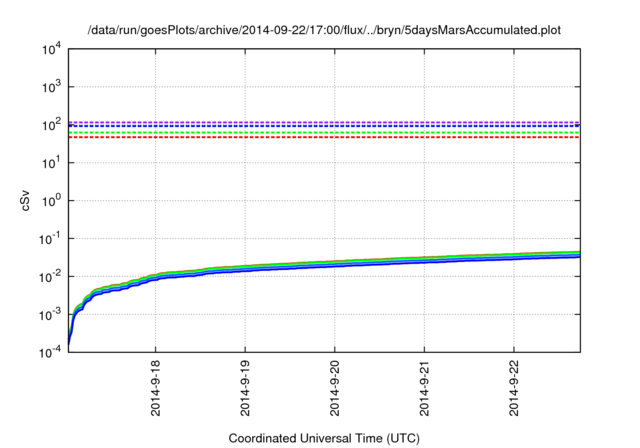Image resolution: width=640 pixels, height=448 pixels.
Task: Click the purple dashed threshold line
Action: click(x=324, y=122)
